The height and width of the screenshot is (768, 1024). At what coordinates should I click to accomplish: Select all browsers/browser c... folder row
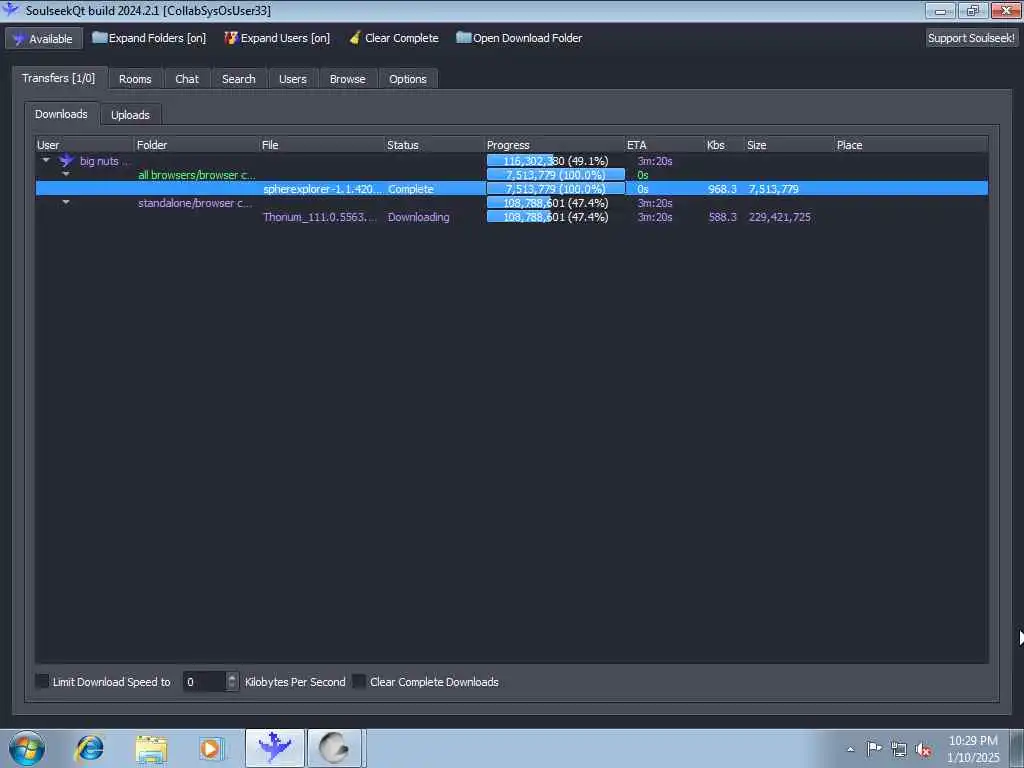click(x=511, y=174)
